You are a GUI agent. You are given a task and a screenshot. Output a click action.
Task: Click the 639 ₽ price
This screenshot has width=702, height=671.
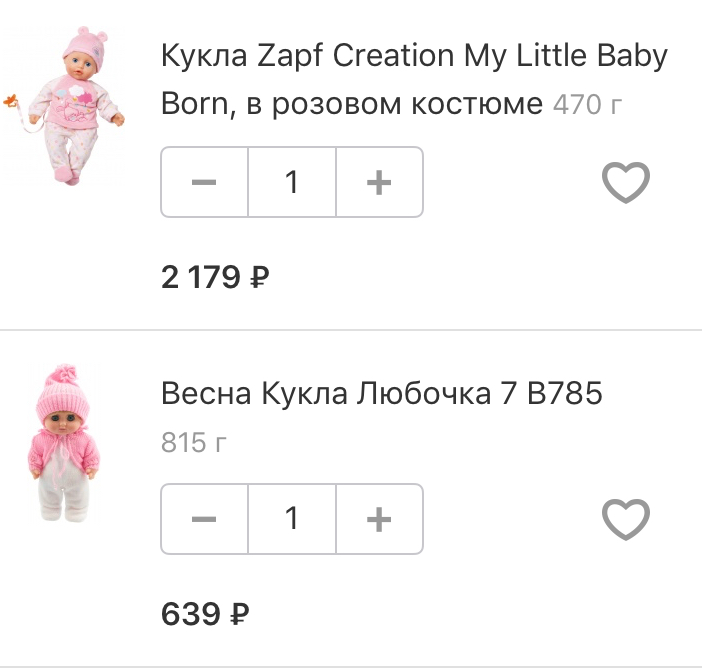[x=205, y=612]
